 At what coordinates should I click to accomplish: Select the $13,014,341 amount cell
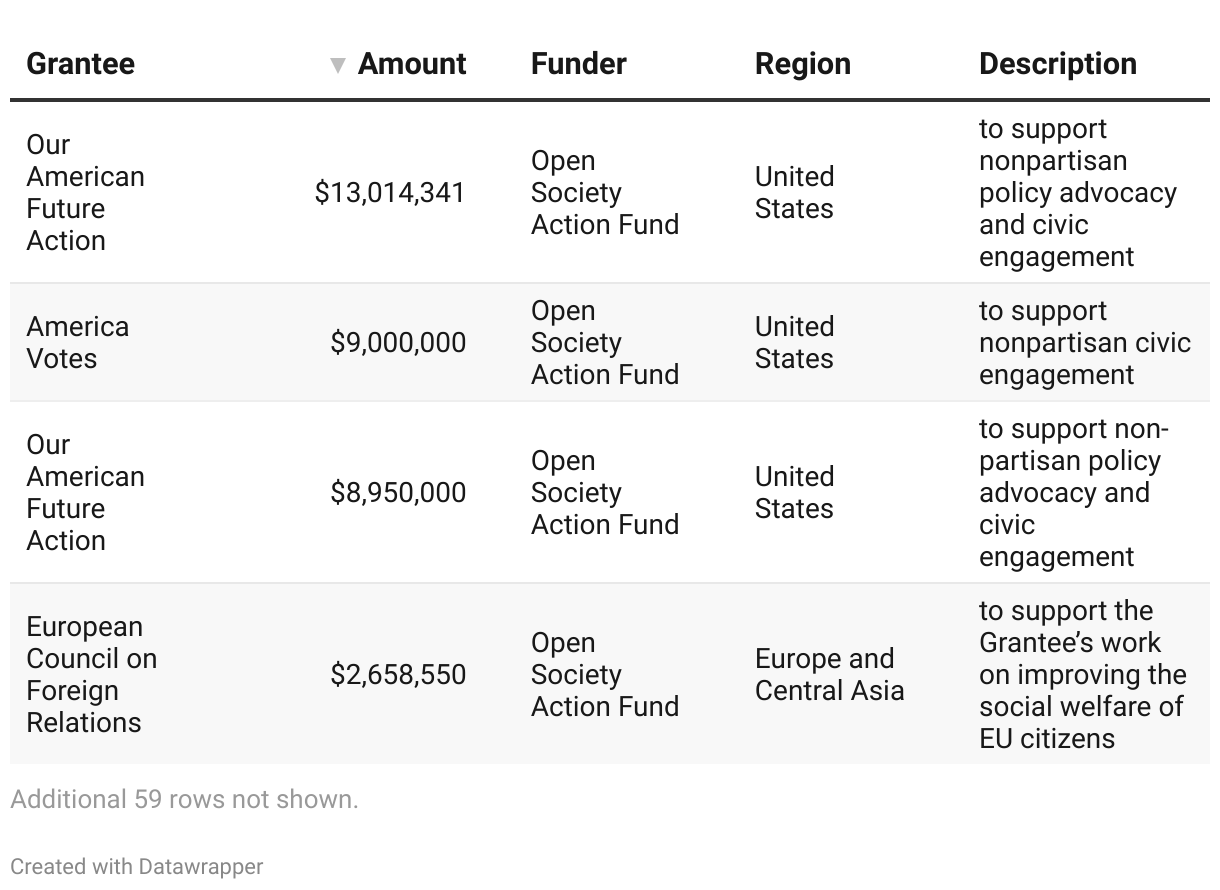tap(390, 192)
